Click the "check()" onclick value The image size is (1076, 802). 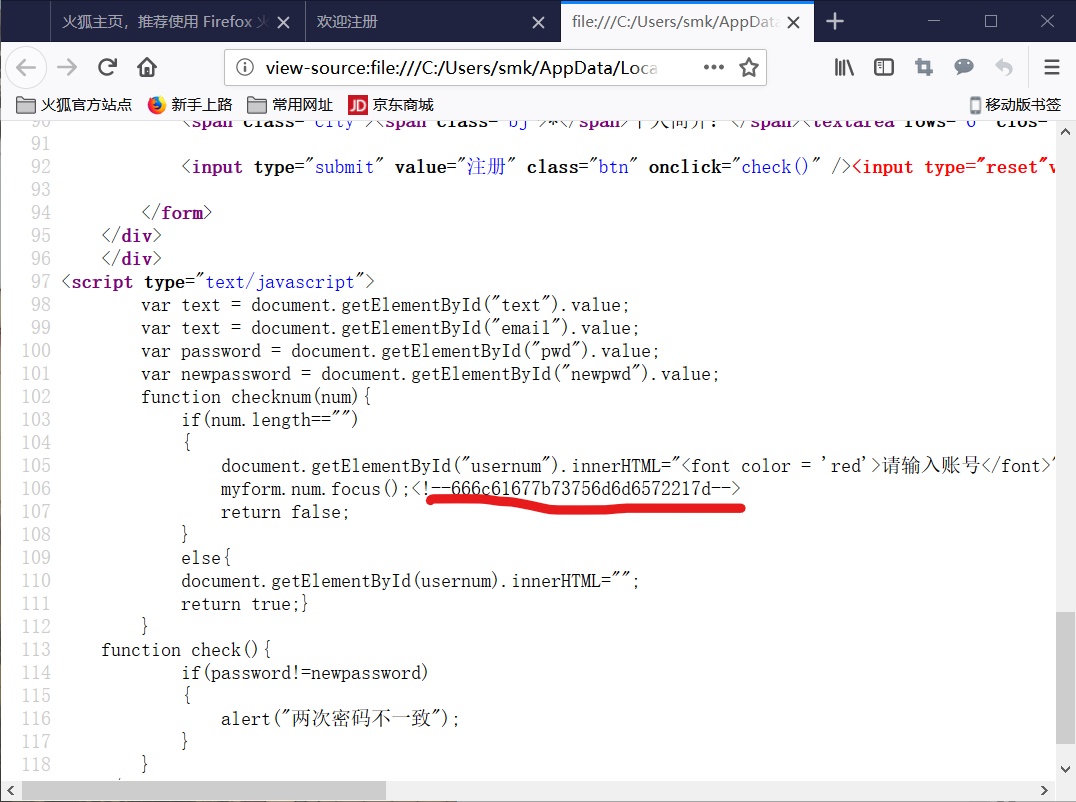pyautogui.click(x=775, y=167)
